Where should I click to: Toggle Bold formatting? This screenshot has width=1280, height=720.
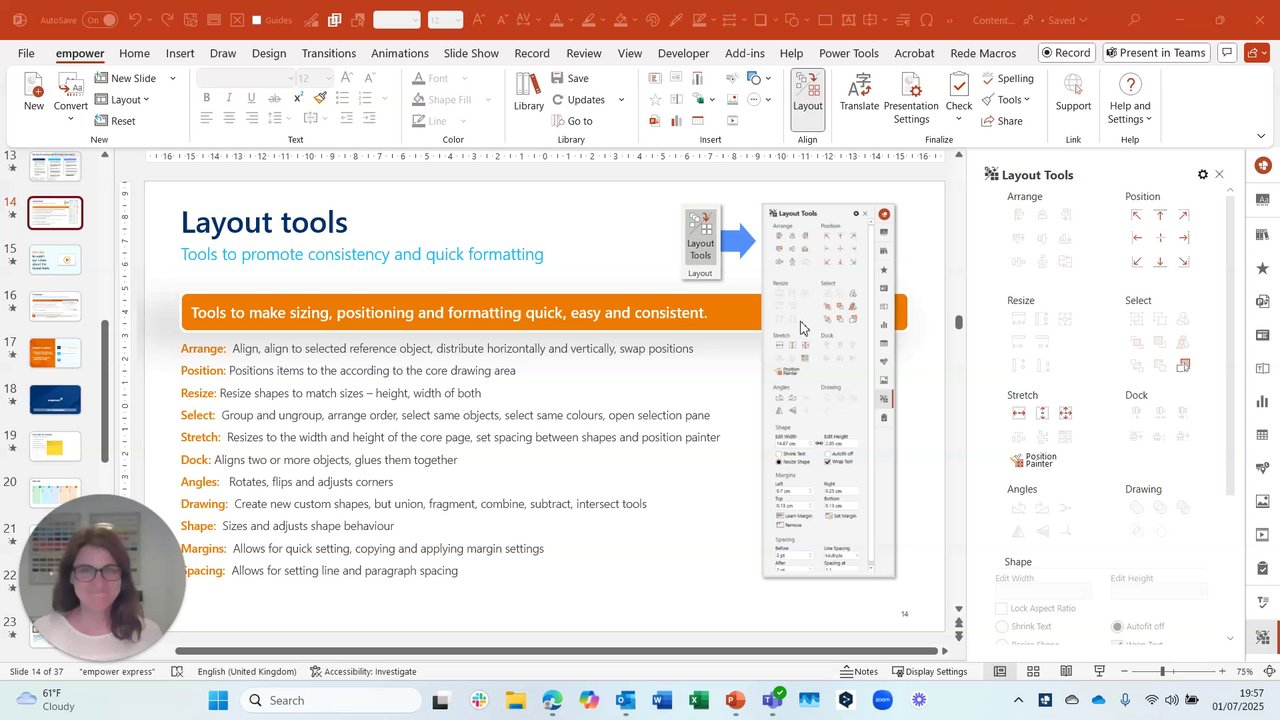click(207, 98)
